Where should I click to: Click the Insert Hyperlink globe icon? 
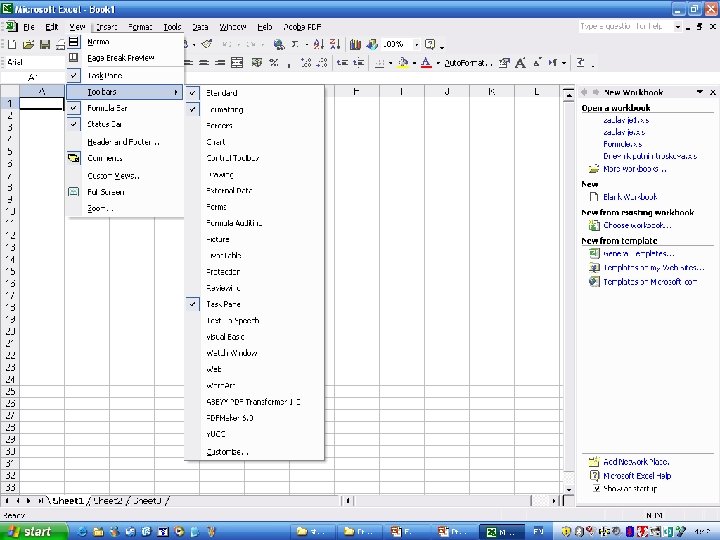tap(278, 44)
